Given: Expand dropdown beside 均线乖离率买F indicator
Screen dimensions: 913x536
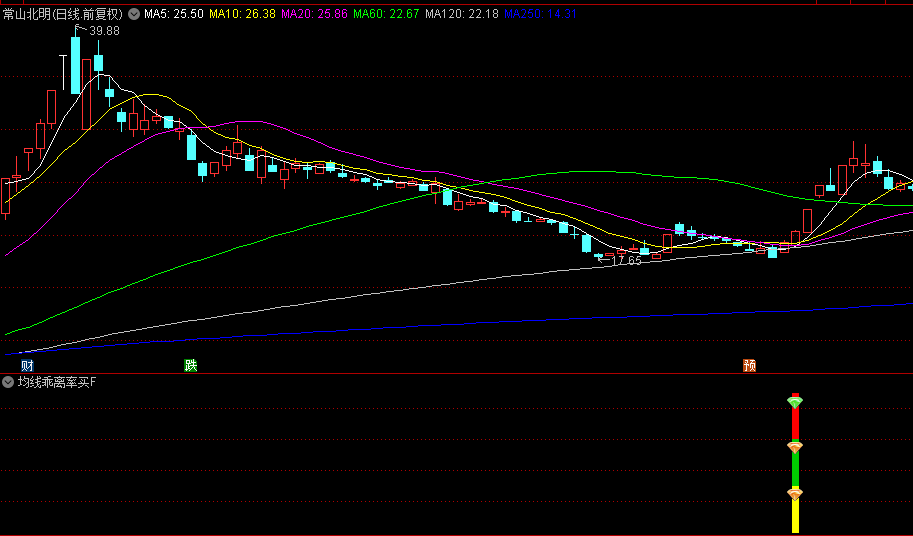Looking at the screenshot, I should tap(8, 382).
